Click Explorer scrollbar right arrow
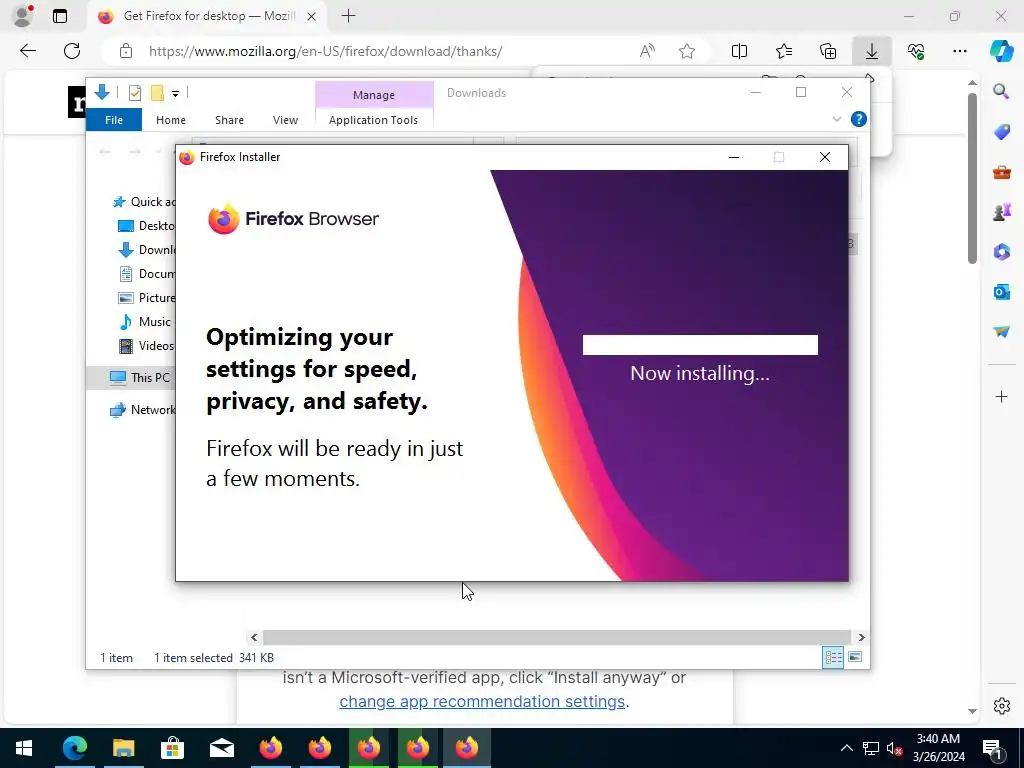The height and width of the screenshot is (768, 1024). [x=861, y=637]
